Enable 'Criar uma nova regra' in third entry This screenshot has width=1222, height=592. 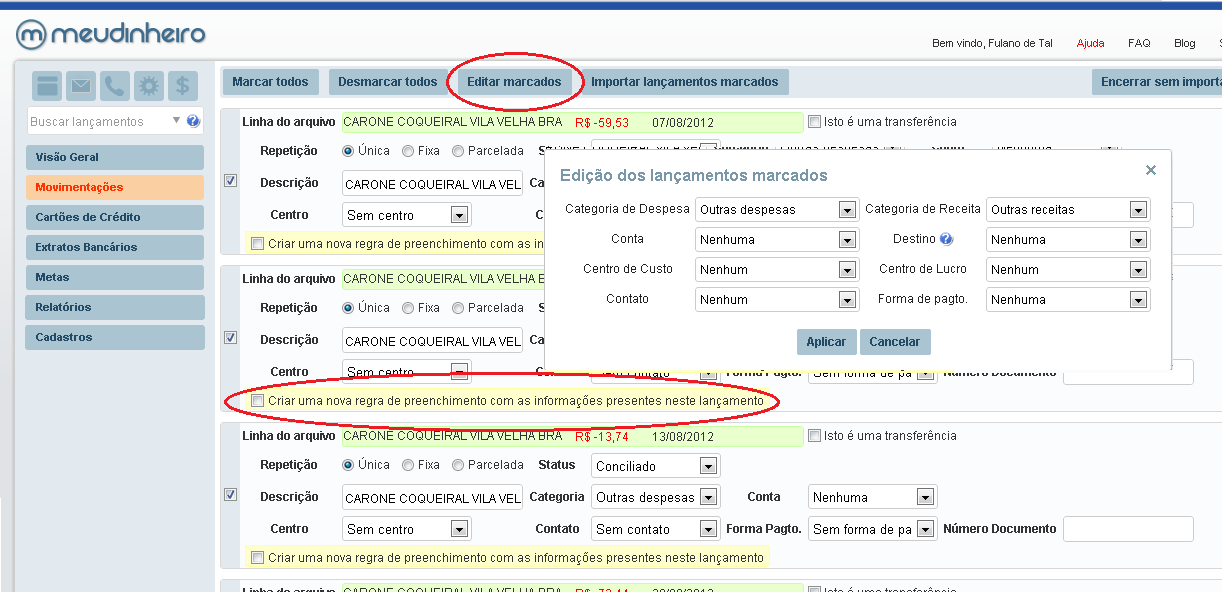pyautogui.click(x=258, y=557)
